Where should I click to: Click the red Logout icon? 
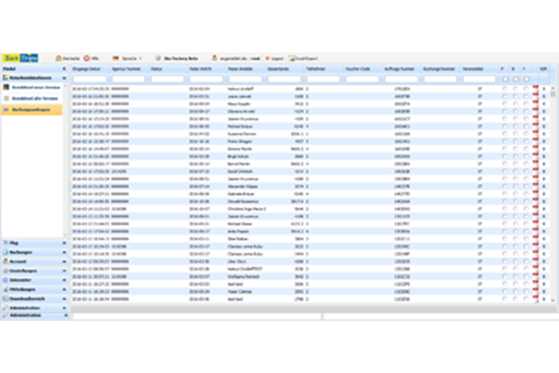coord(267,58)
